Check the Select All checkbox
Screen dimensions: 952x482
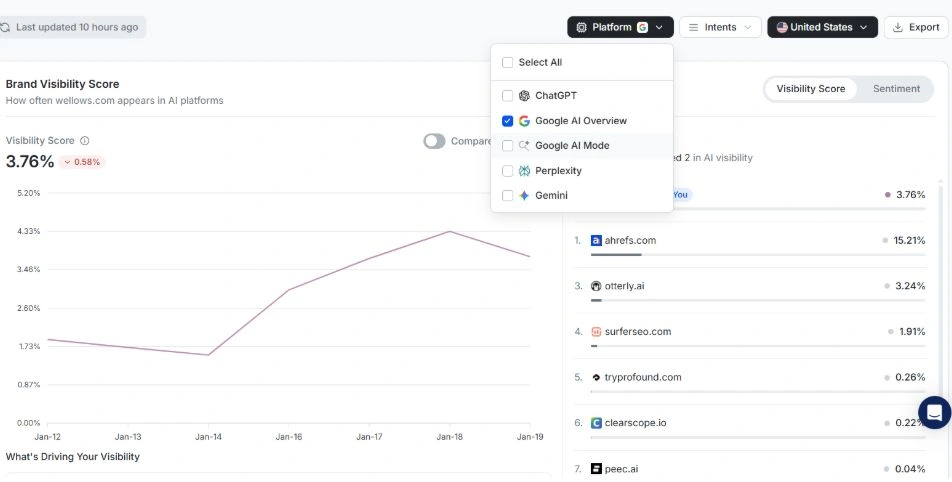pos(508,63)
